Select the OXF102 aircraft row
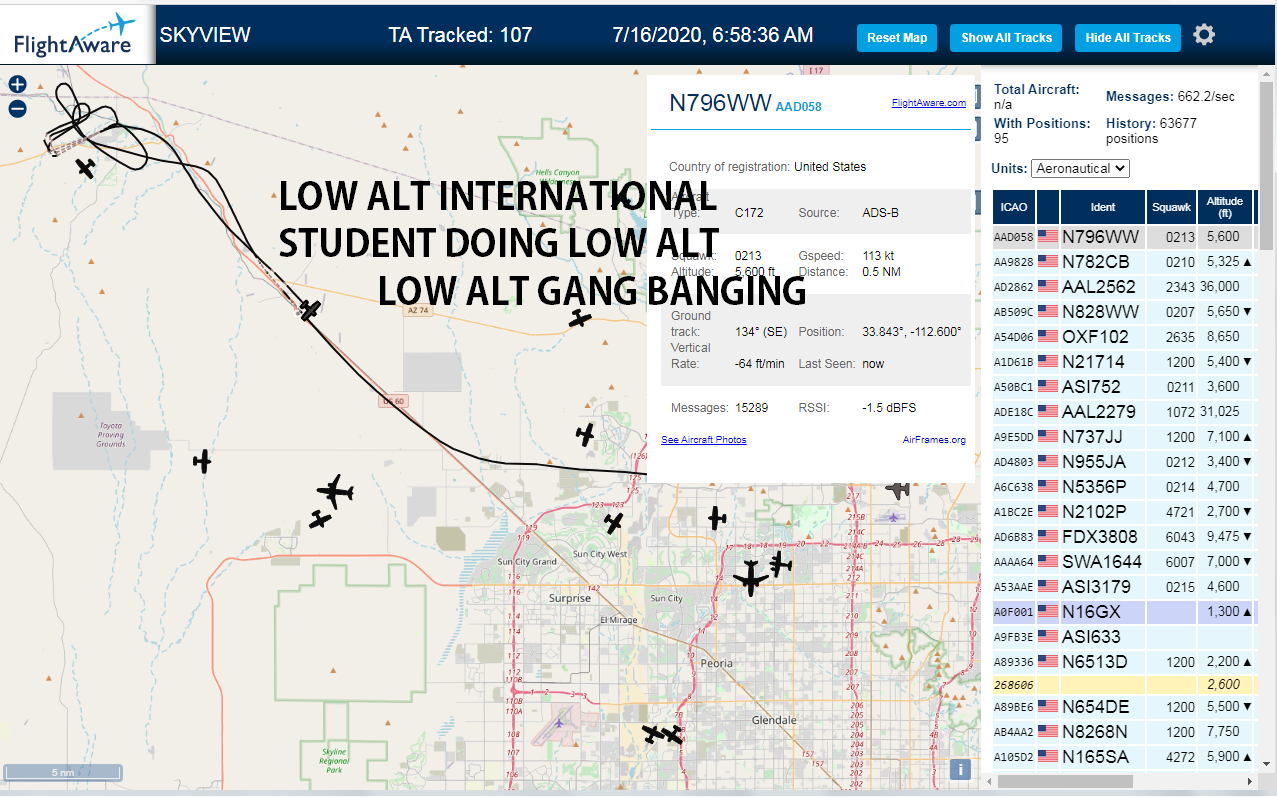The image size is (1277, 797). point(1124,337)
